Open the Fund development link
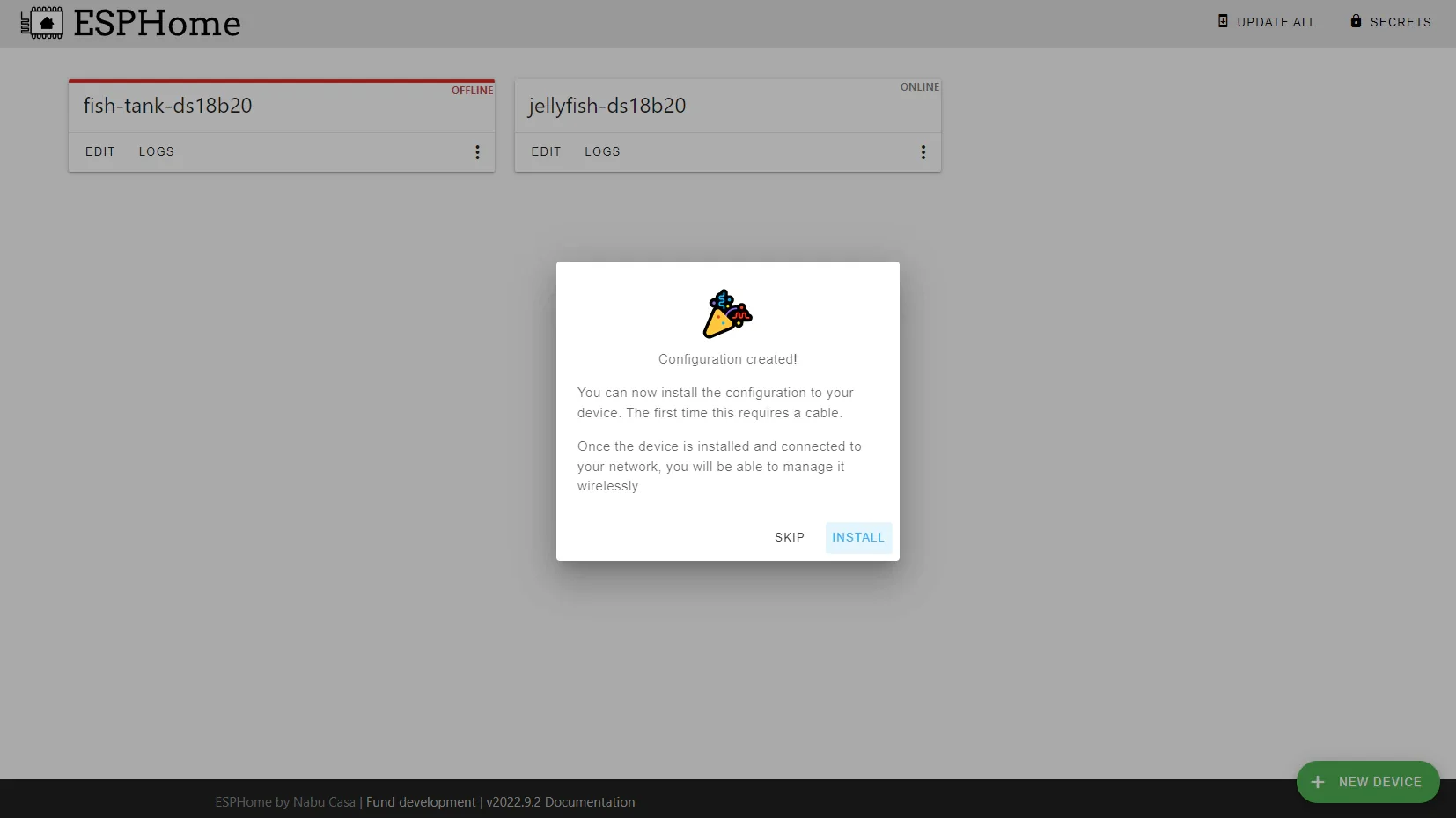 421,802
